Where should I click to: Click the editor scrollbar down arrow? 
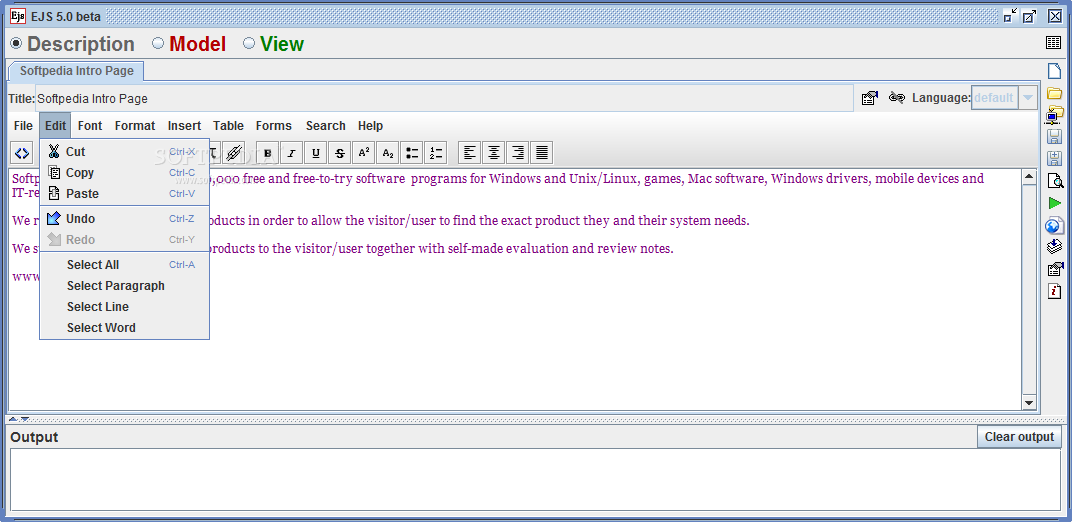pos(1029,402)
